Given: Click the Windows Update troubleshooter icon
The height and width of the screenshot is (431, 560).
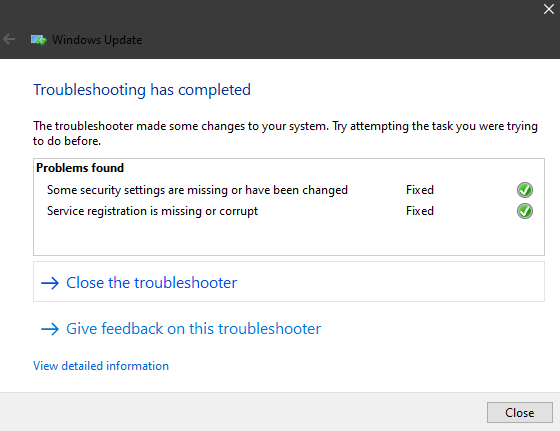Looking at the screenshot, I should click(39, 40).
